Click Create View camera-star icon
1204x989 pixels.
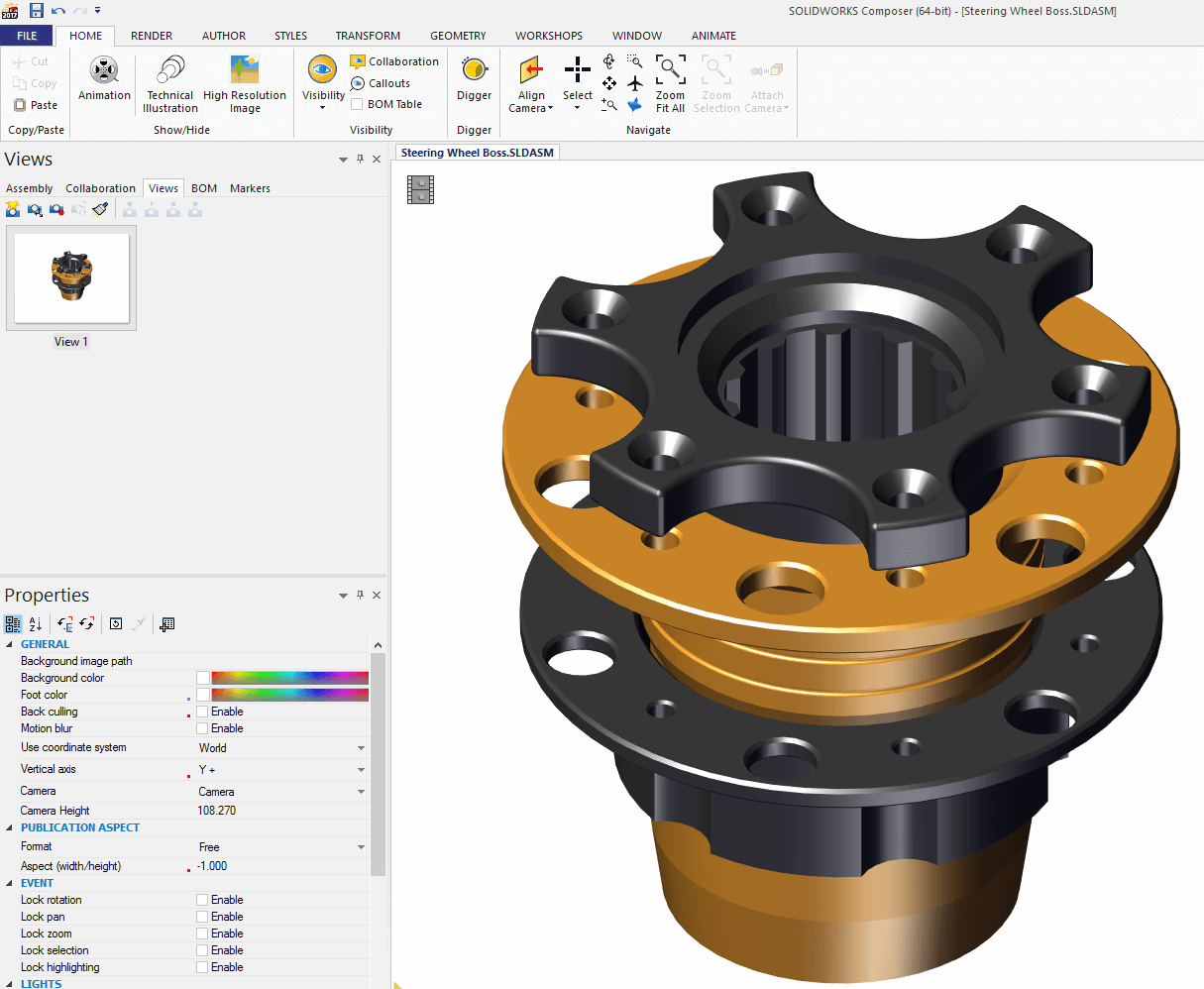click(13, 209)
